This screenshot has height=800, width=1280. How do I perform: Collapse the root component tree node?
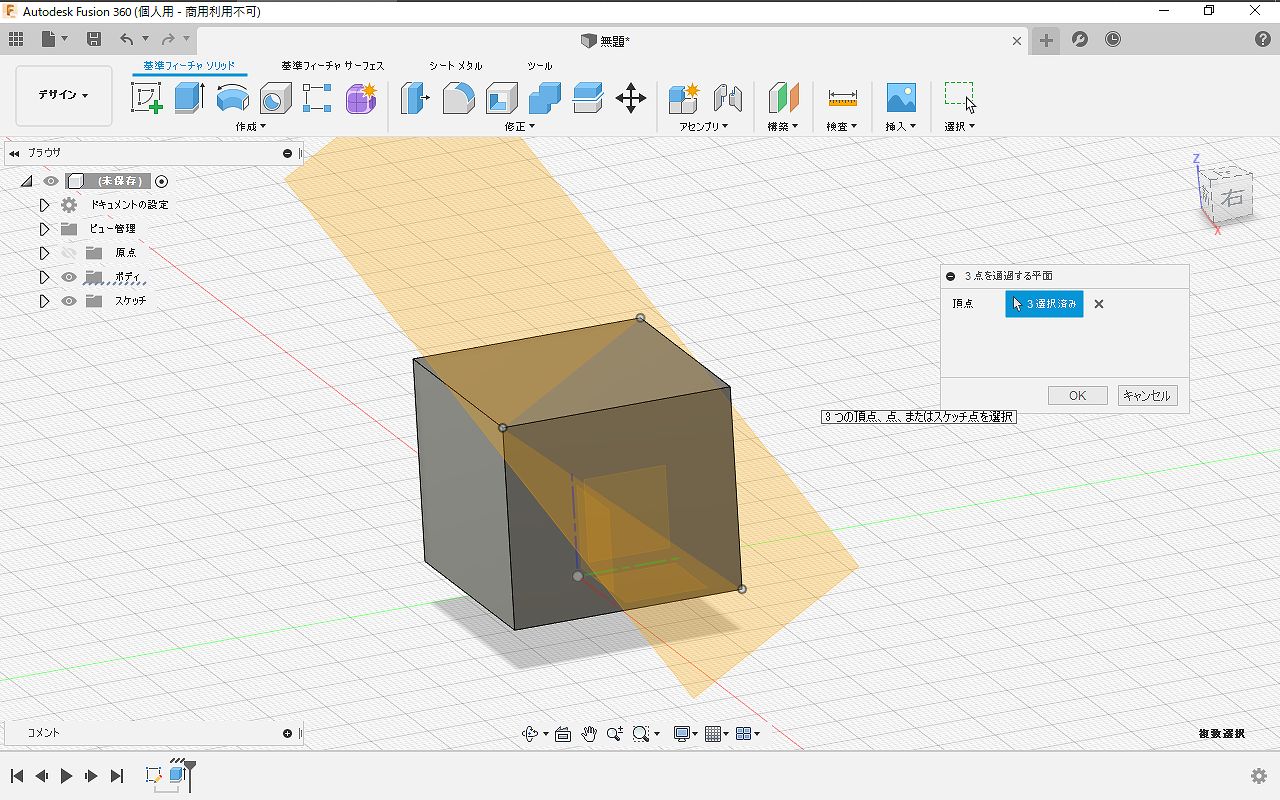tap(26, 181)
